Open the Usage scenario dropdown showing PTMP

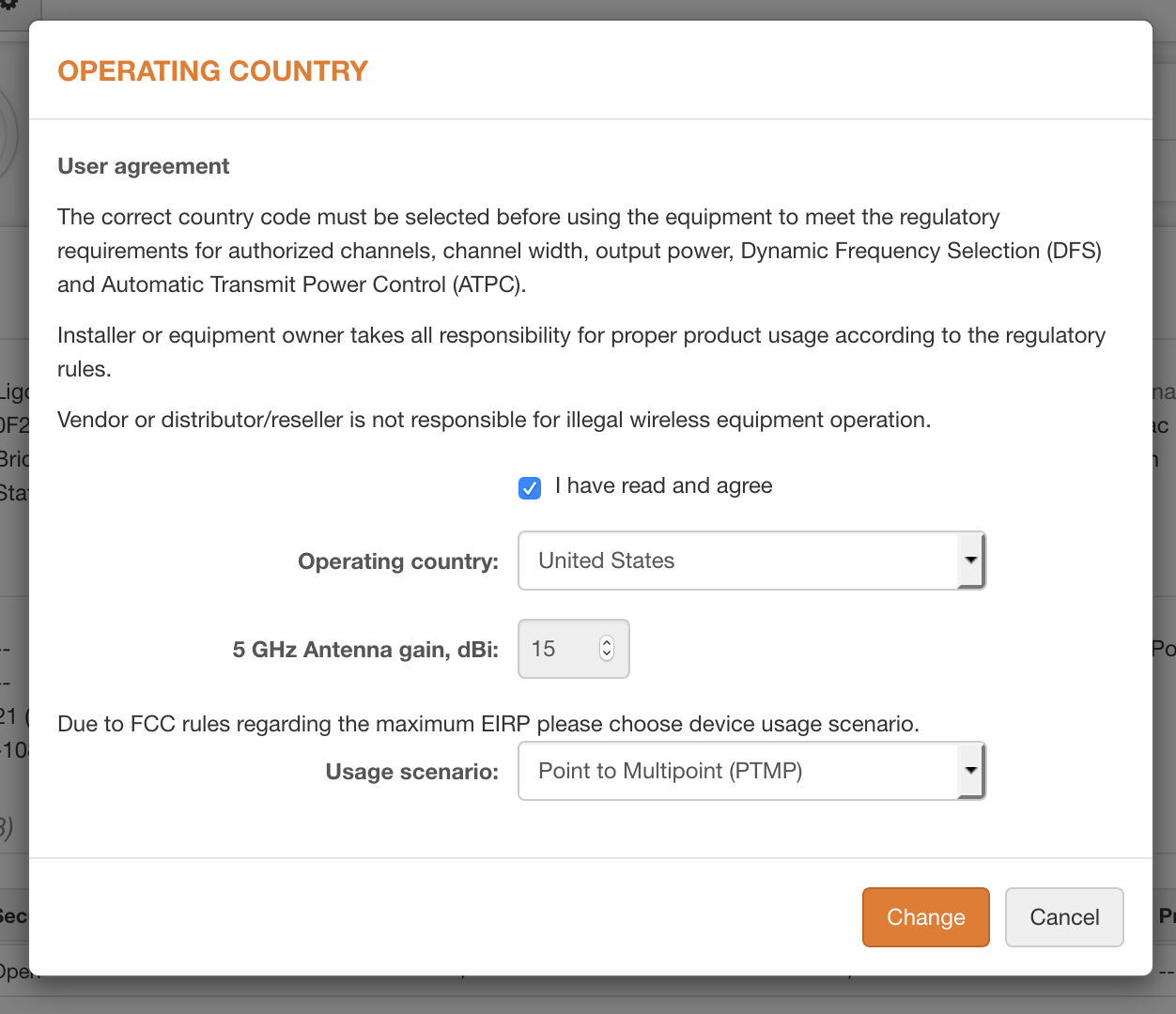point(751,771)
